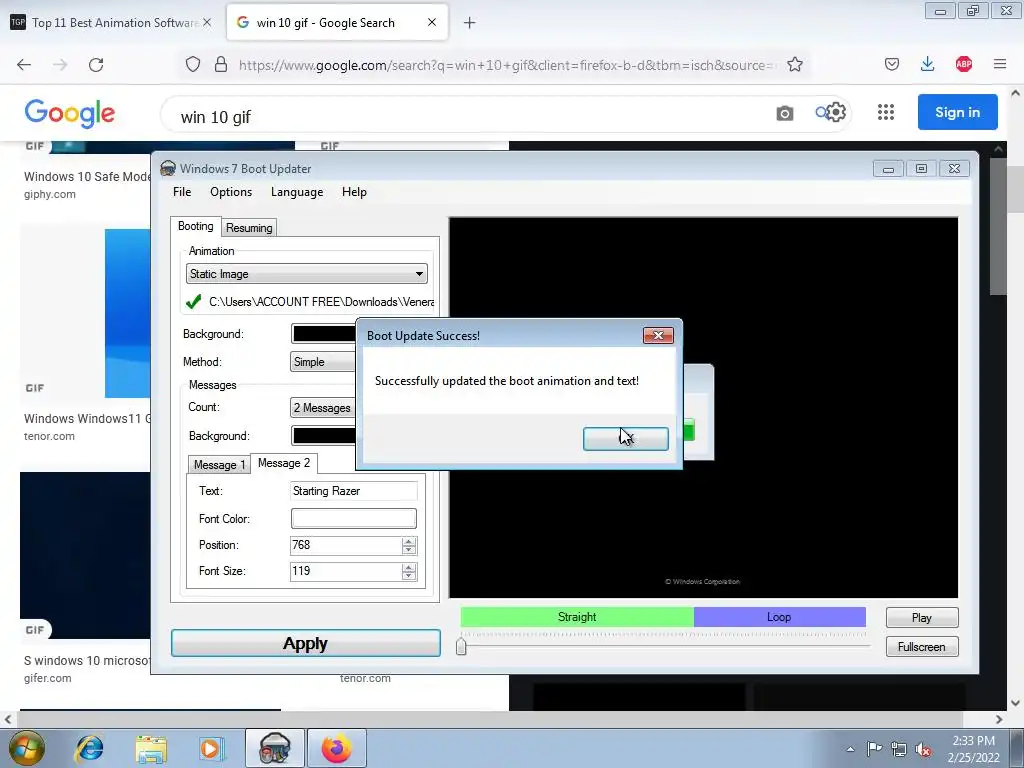Screen dimensions: 1024x768
Task: Switch to Top 11 Best Animation Software tab
Action: click(112, 22)
